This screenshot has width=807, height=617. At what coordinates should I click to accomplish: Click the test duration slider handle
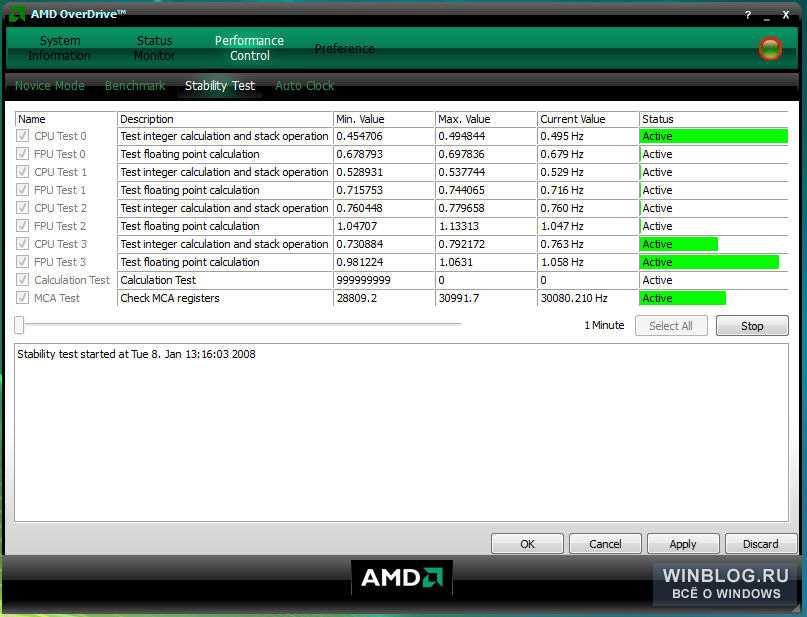(19, 325)
